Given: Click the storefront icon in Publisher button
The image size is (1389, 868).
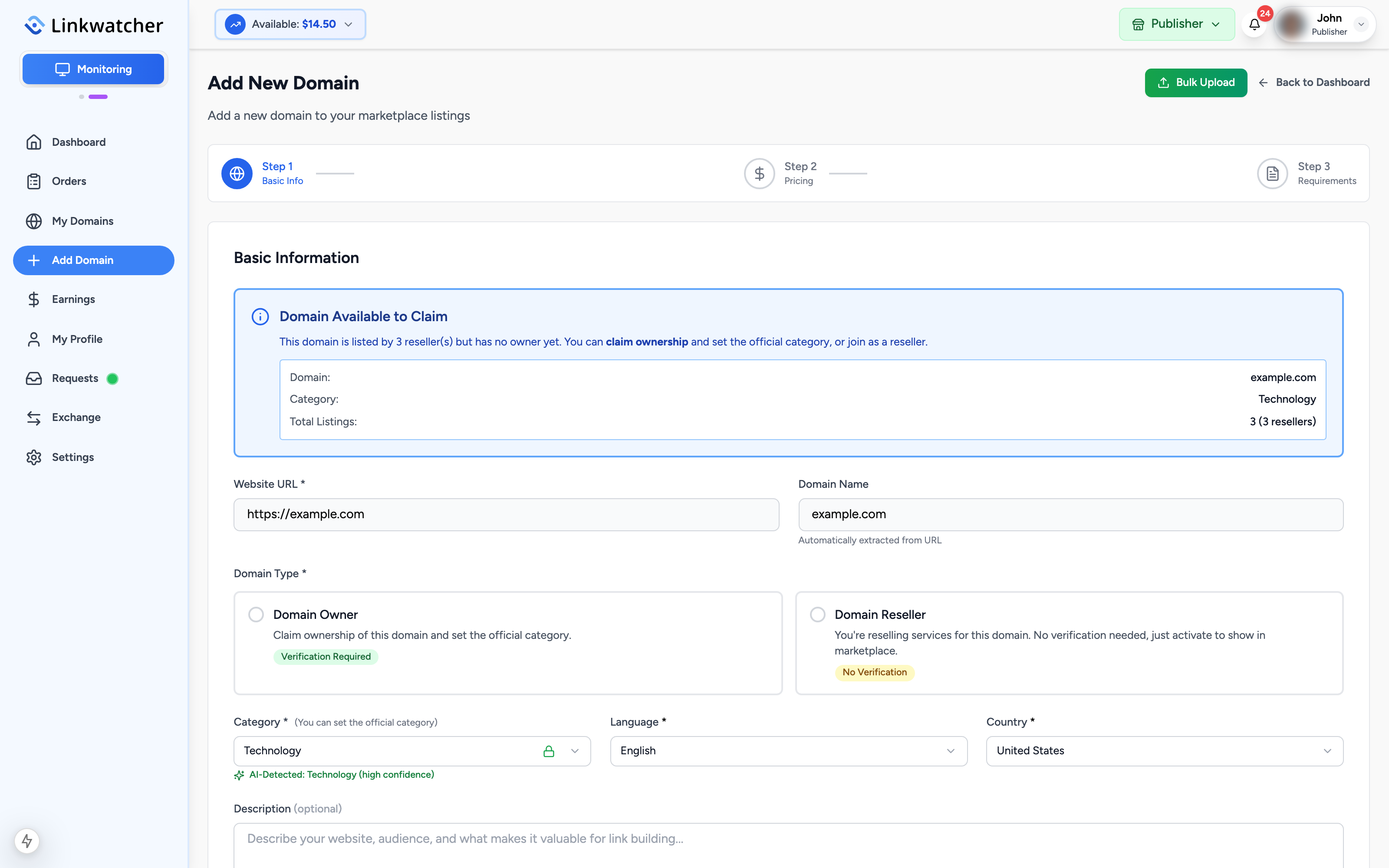Looking at the screenshot, I should tap(1138, 24).
